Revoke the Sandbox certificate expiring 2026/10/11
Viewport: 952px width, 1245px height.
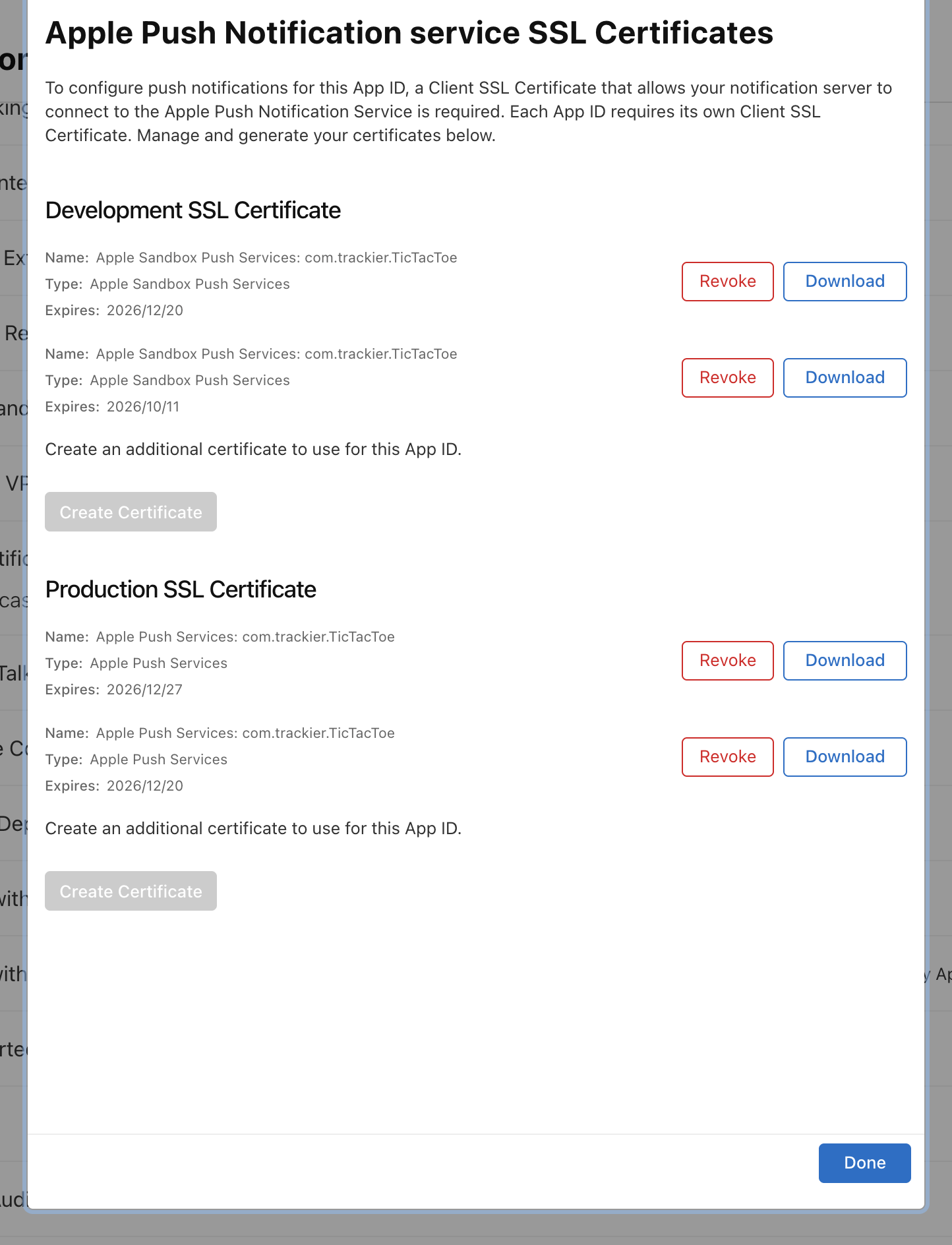pyautogui.click(x=727, y=378)
